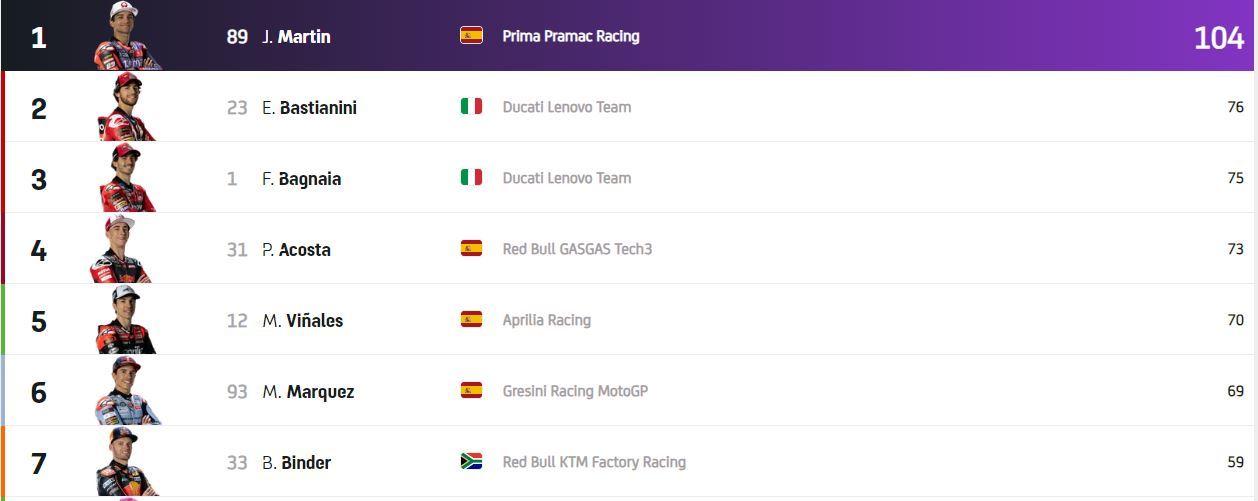Screen dimensions: 1258x501
Task: Open J. Martin's rider portrait
Action: pos(126,36)
